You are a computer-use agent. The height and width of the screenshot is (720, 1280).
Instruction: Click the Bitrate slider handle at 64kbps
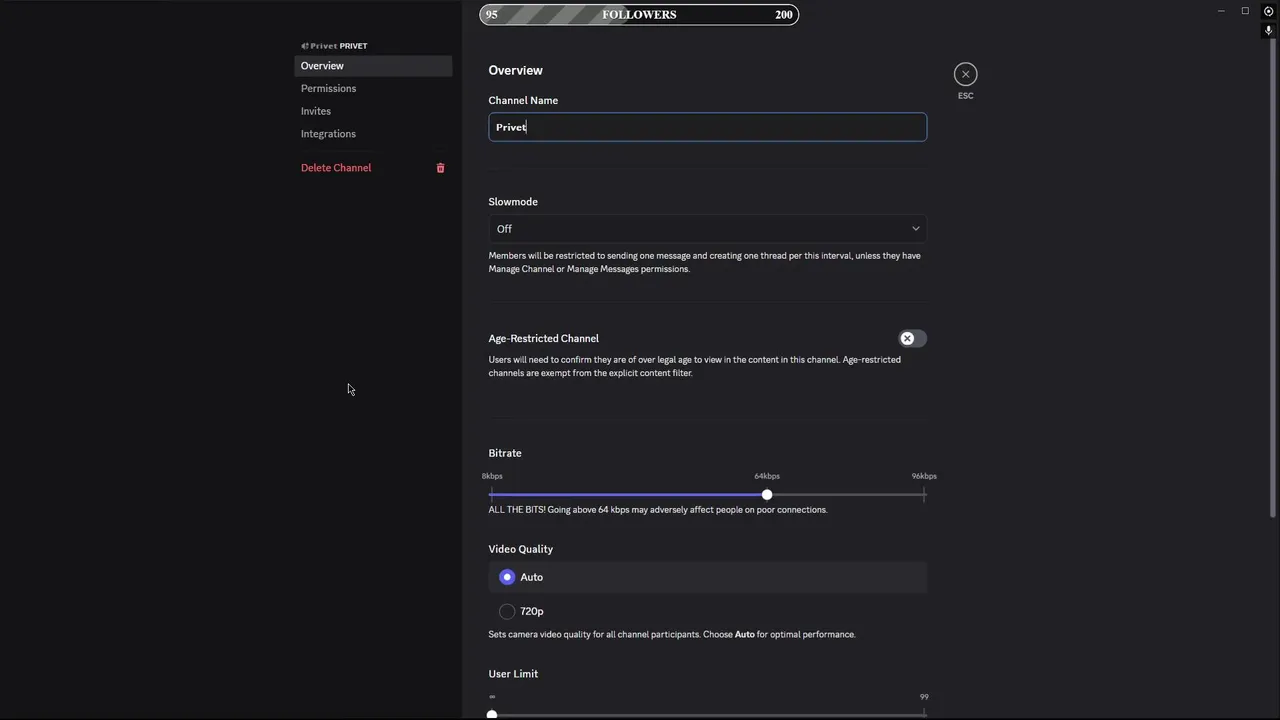point(767,495)
